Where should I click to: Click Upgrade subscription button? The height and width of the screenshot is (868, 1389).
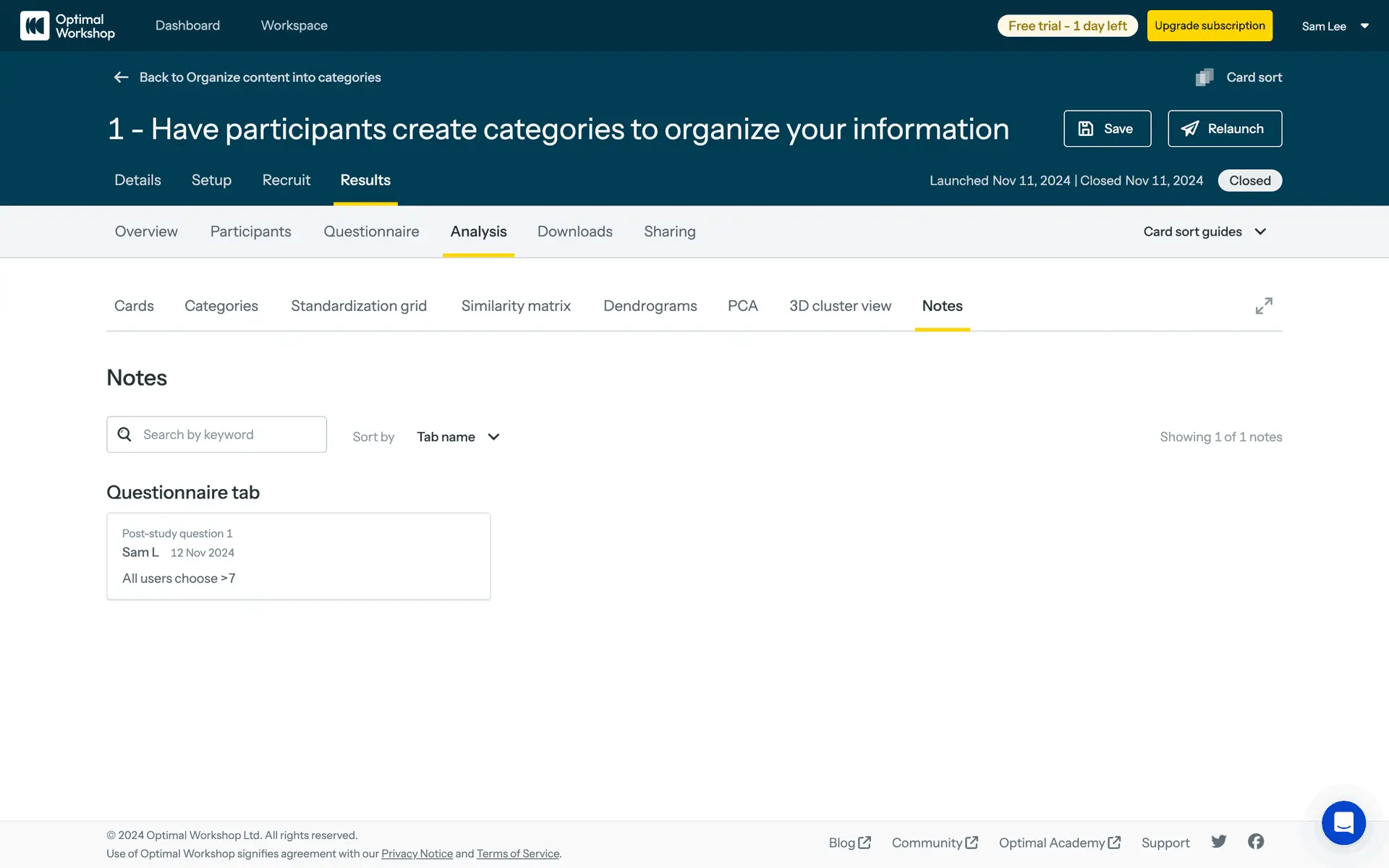[x=1209, y=26]
